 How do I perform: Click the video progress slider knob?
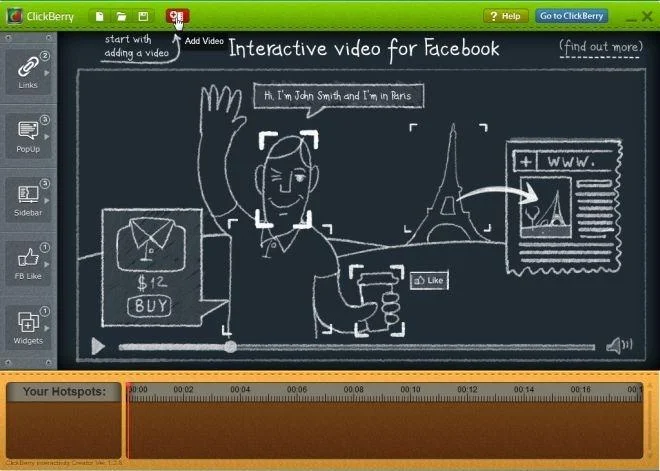point(230,347)
